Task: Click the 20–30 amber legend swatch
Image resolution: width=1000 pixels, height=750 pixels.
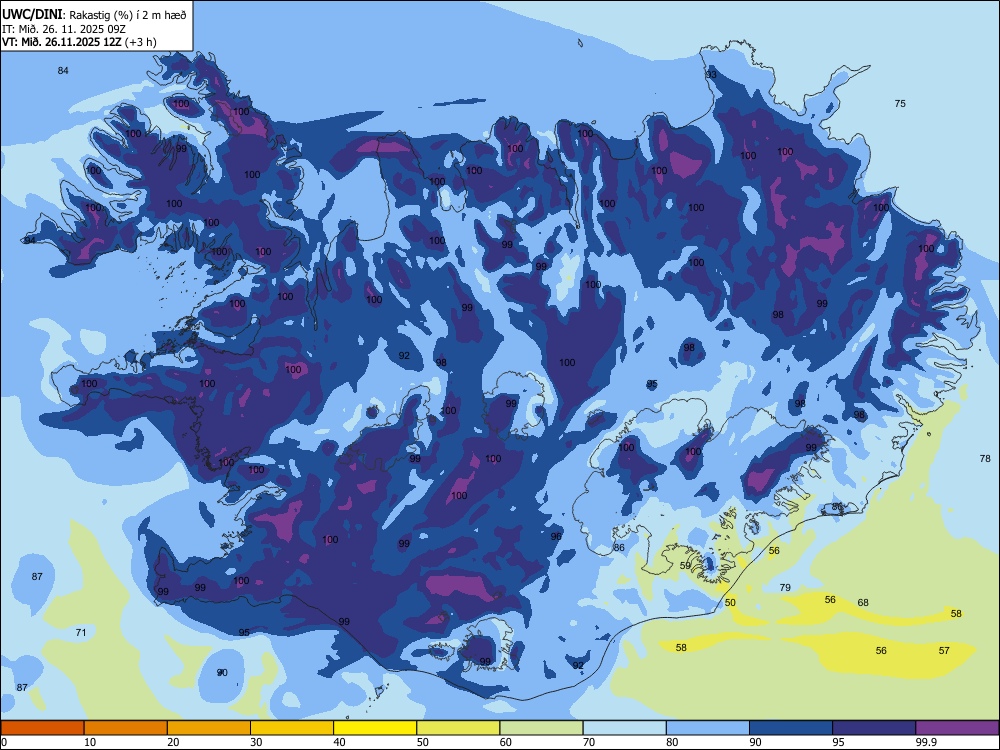Action: [x=209, y=728]
